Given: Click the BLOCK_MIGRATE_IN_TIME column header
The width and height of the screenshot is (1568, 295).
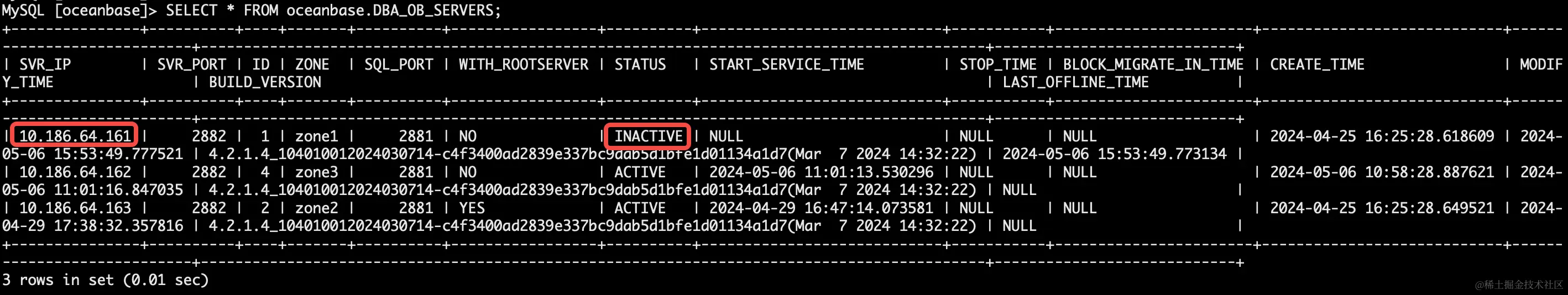Looking at the screenshot, I should pyautogui.click(x=1153, y=65).
